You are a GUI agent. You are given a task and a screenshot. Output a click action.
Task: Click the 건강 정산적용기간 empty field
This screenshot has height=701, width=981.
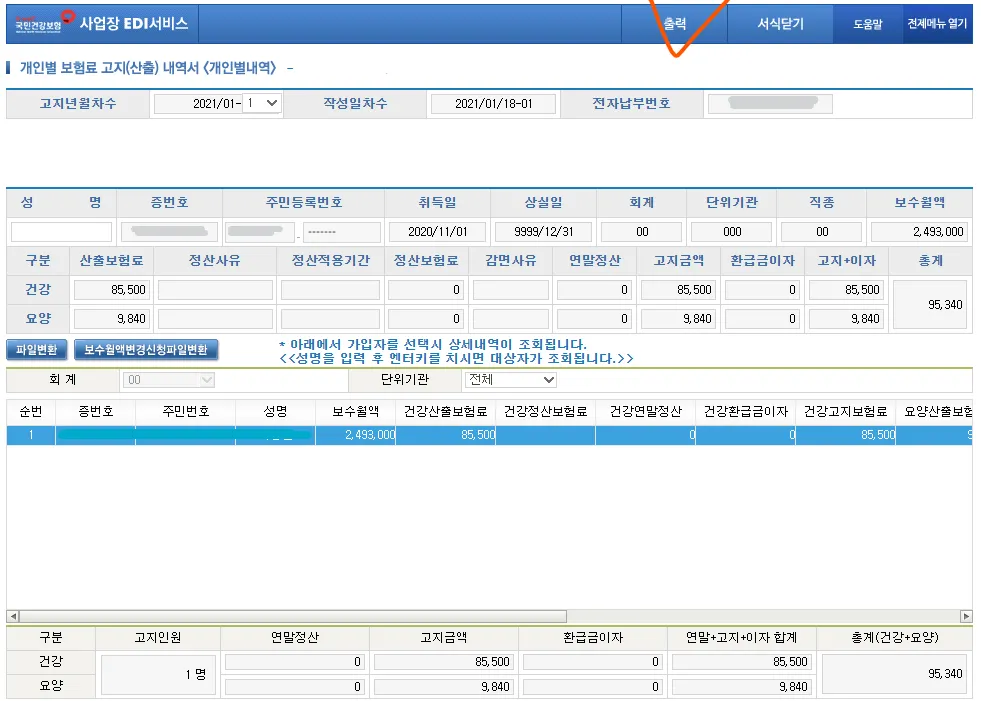click(x=330, y=290)
